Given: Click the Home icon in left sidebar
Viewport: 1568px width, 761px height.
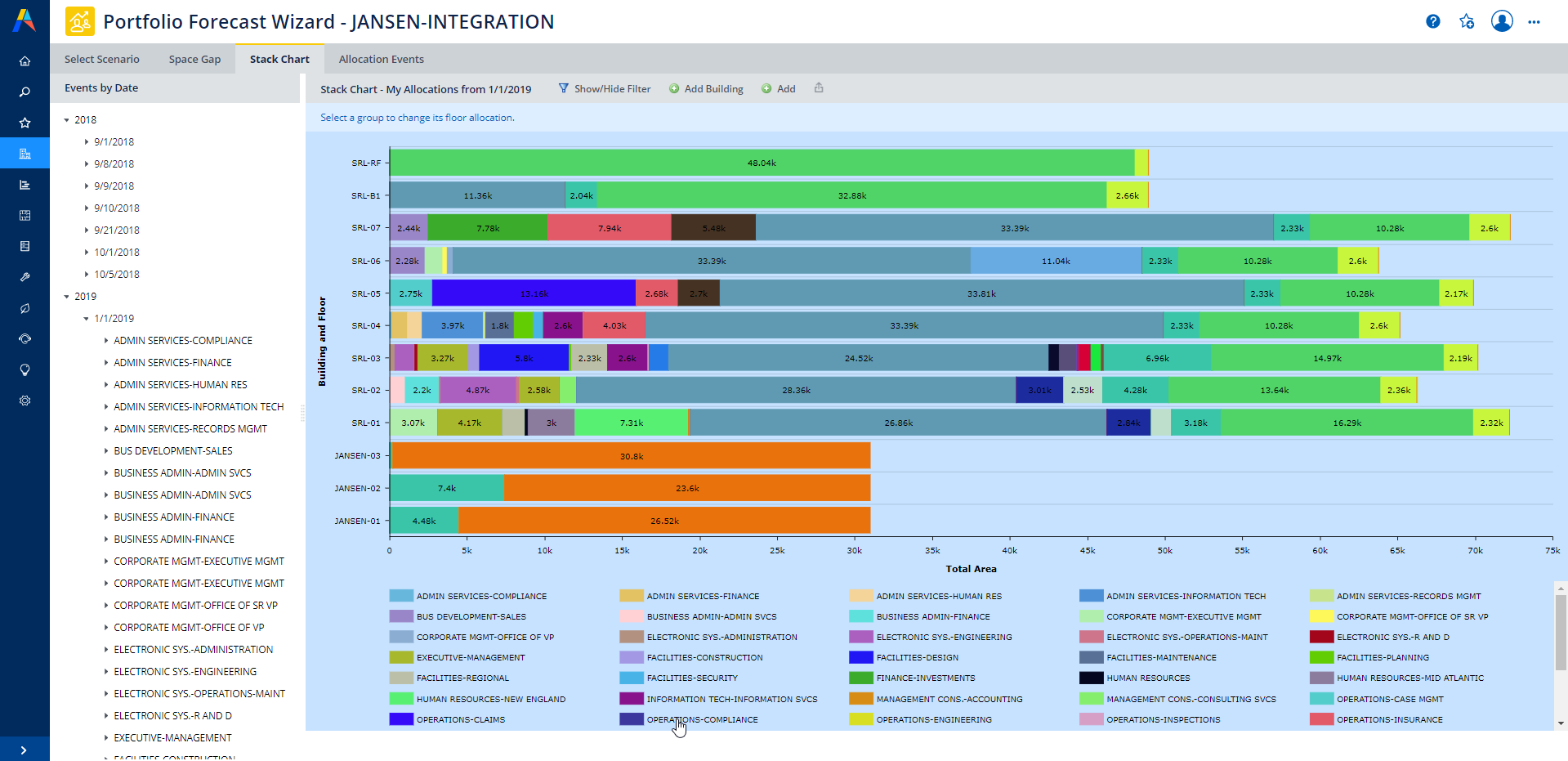Looking at the screenshot, I should (25, 61).
